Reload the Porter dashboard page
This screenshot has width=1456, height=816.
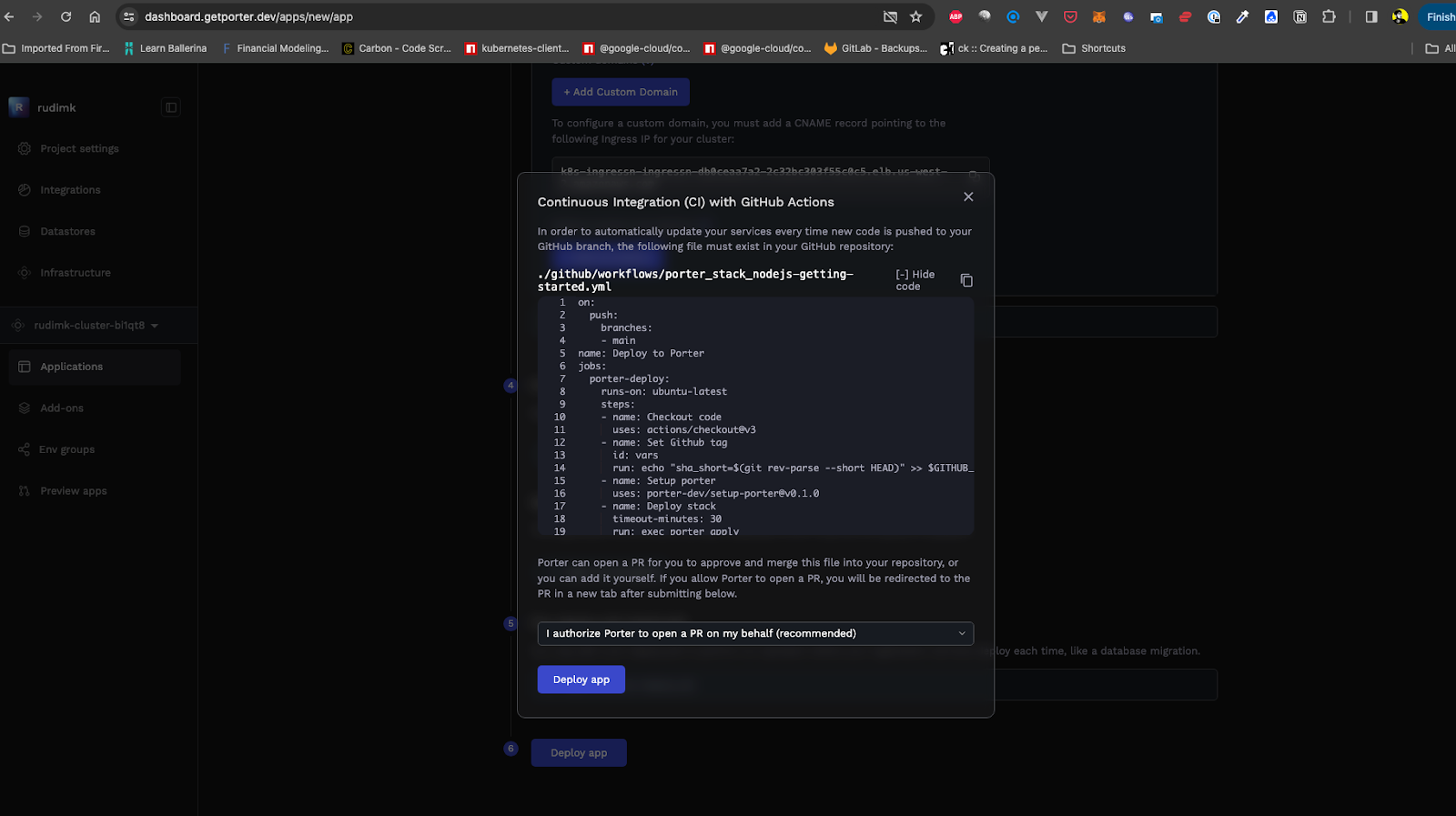tap(66, 16)
